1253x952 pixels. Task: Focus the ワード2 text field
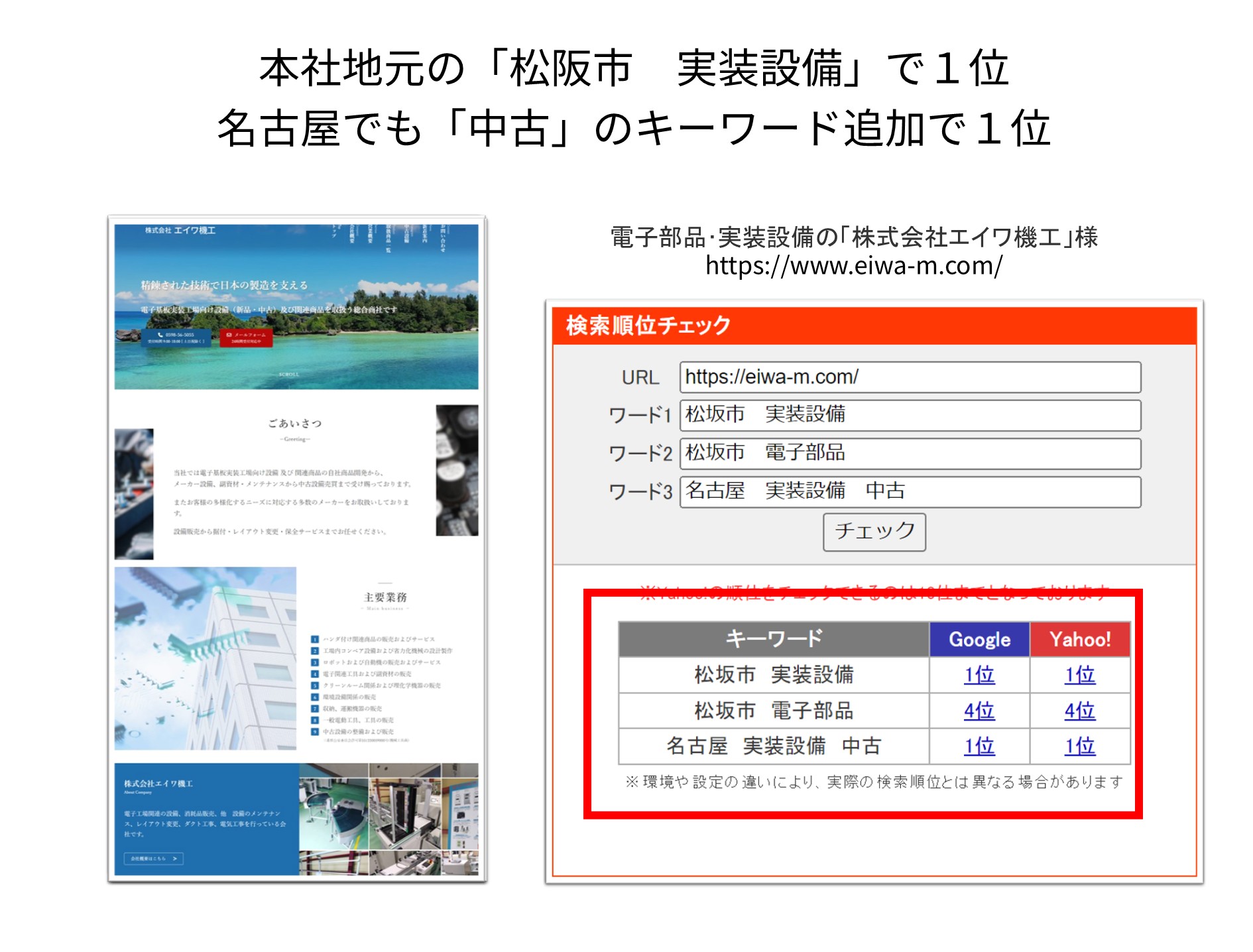pos(910,453)
